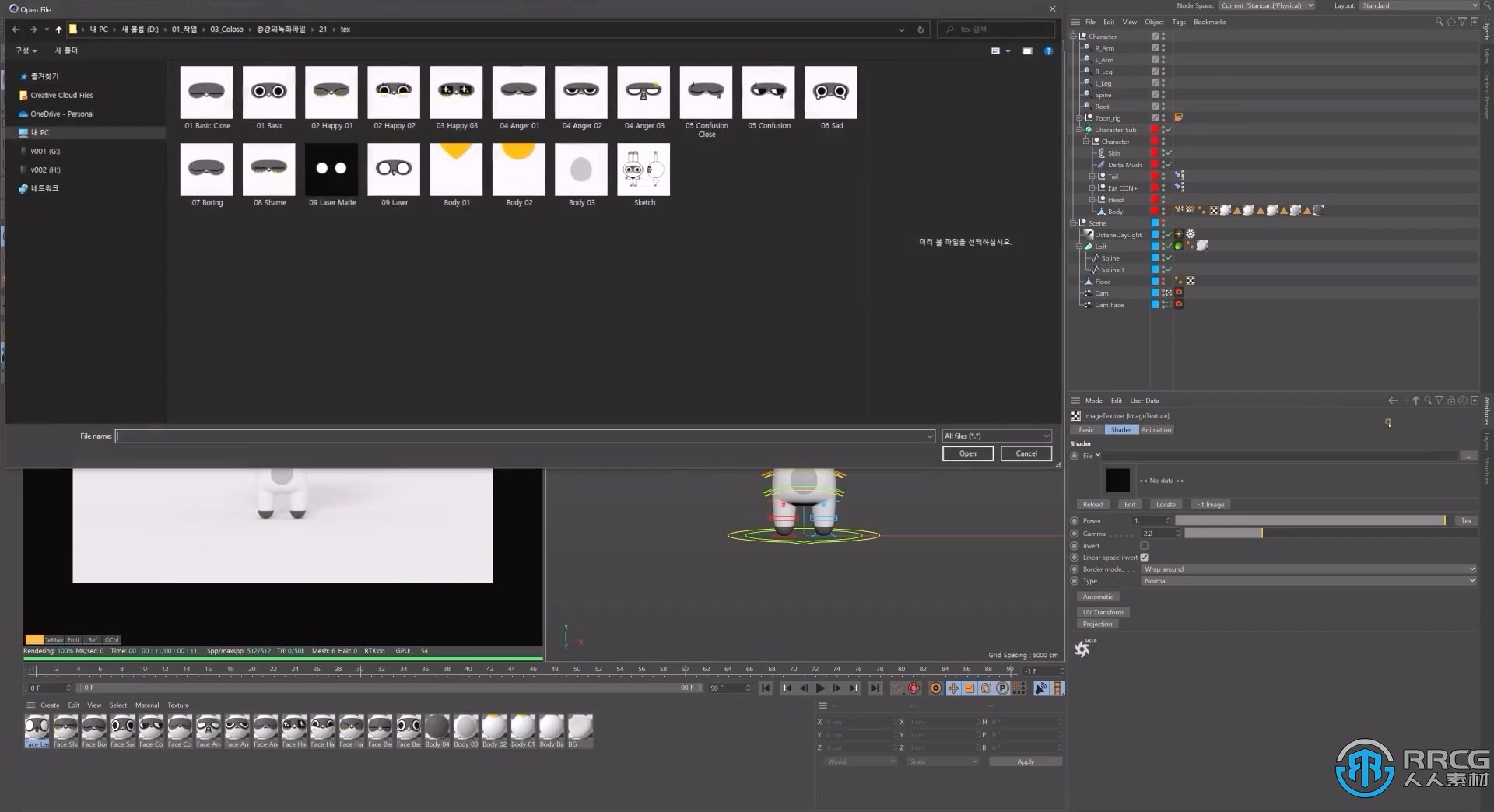Open Creative Cloud Files in sidebar
1494x812 pixels.
pyautogui.click(x=61, y=95)
